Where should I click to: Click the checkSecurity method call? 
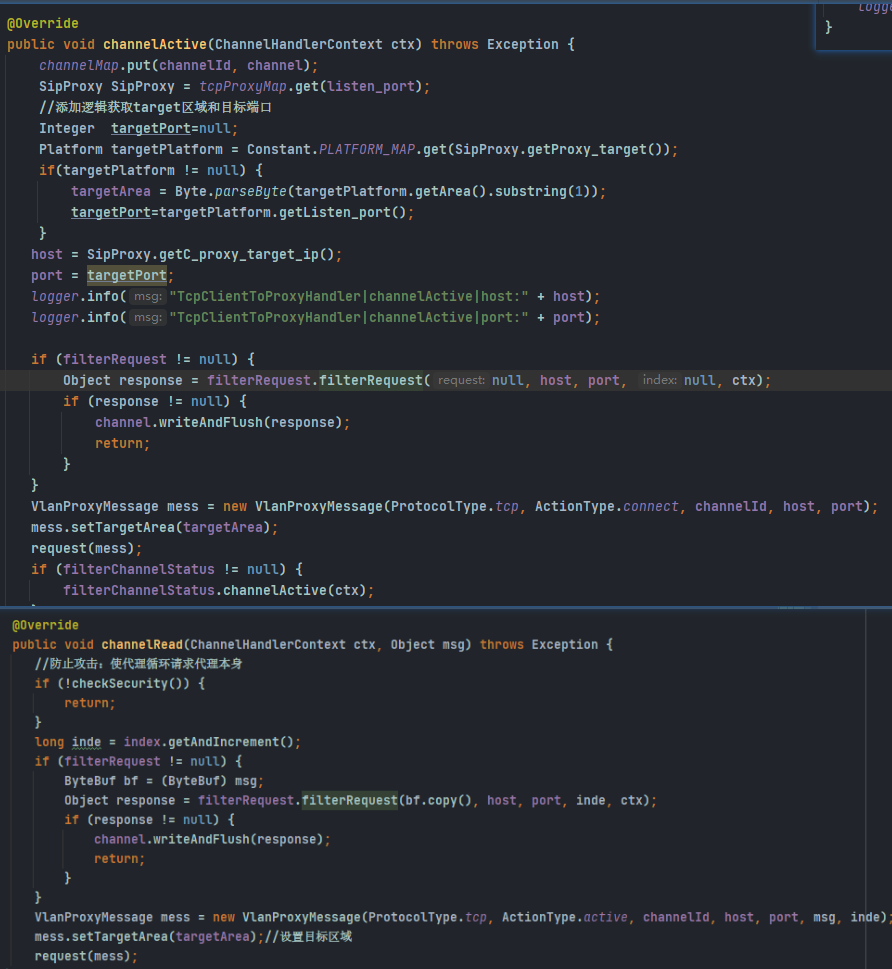pos(125,683)
